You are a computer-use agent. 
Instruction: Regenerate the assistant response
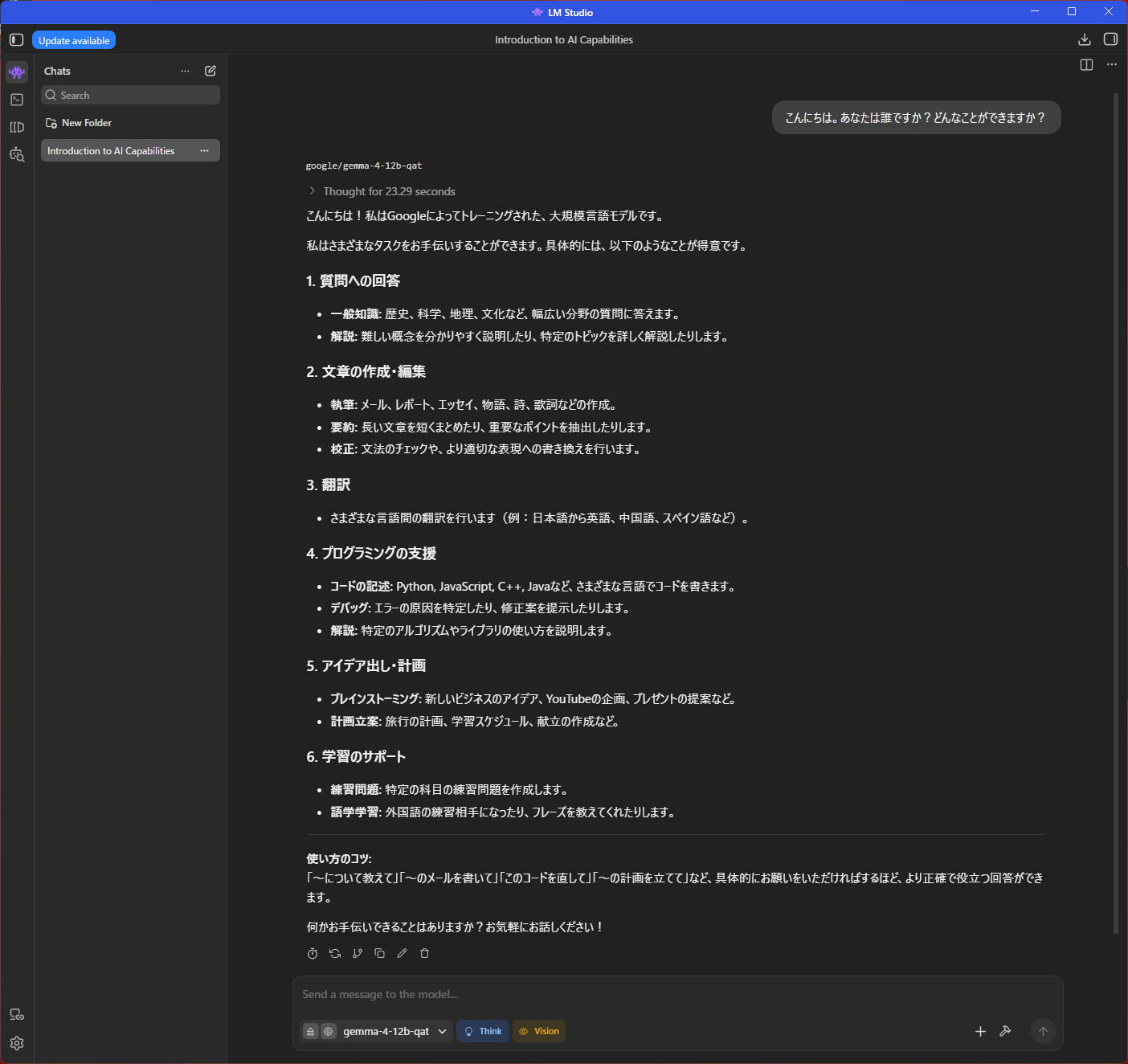point(335,953)
